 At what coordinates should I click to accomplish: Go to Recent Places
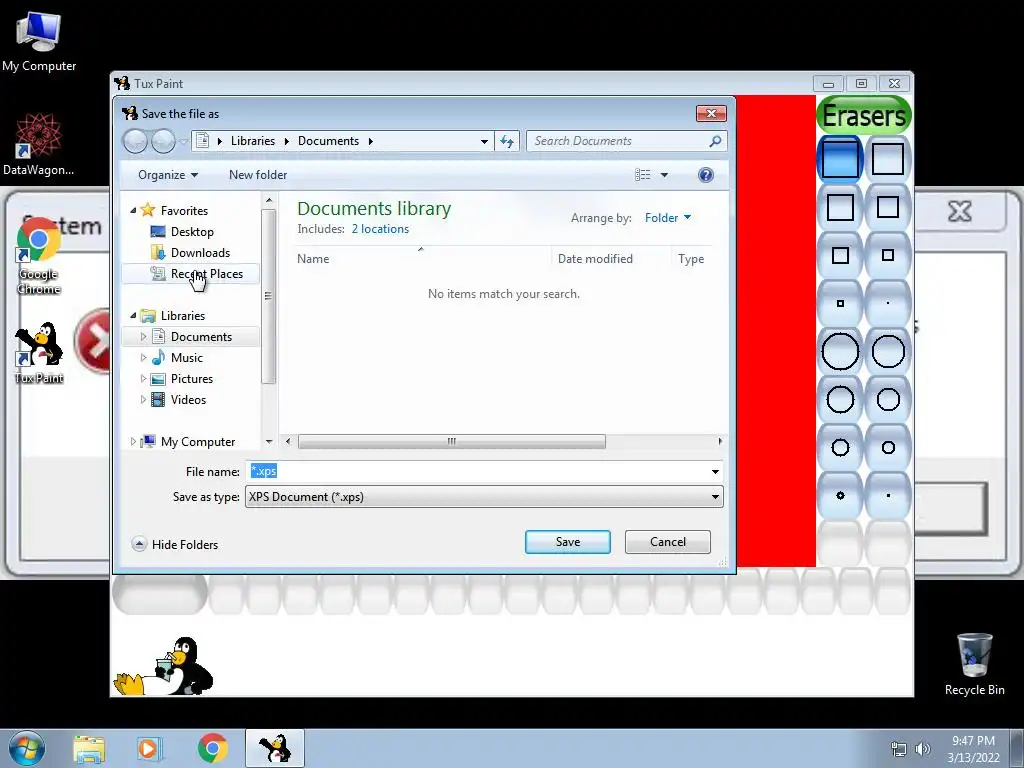point(206,274)
